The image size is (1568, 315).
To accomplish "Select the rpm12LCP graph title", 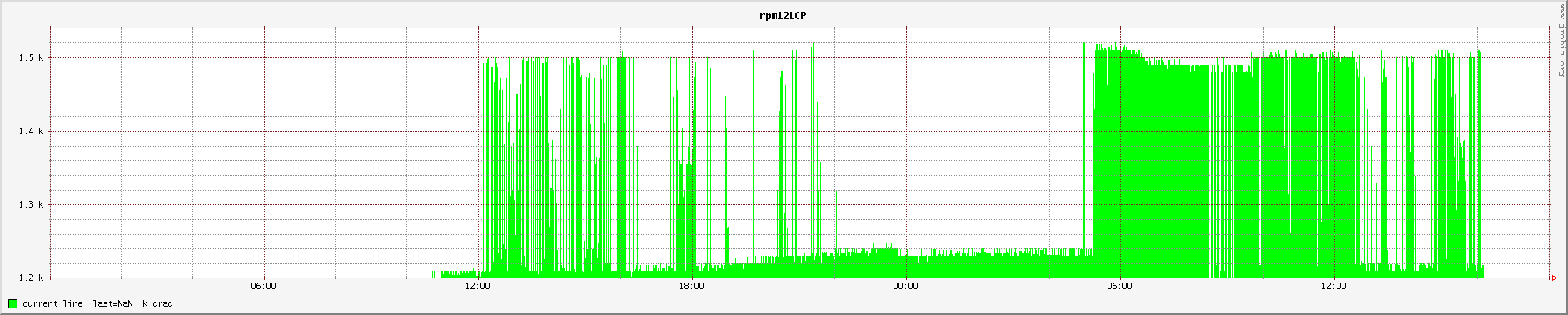I will pos(783,15).
